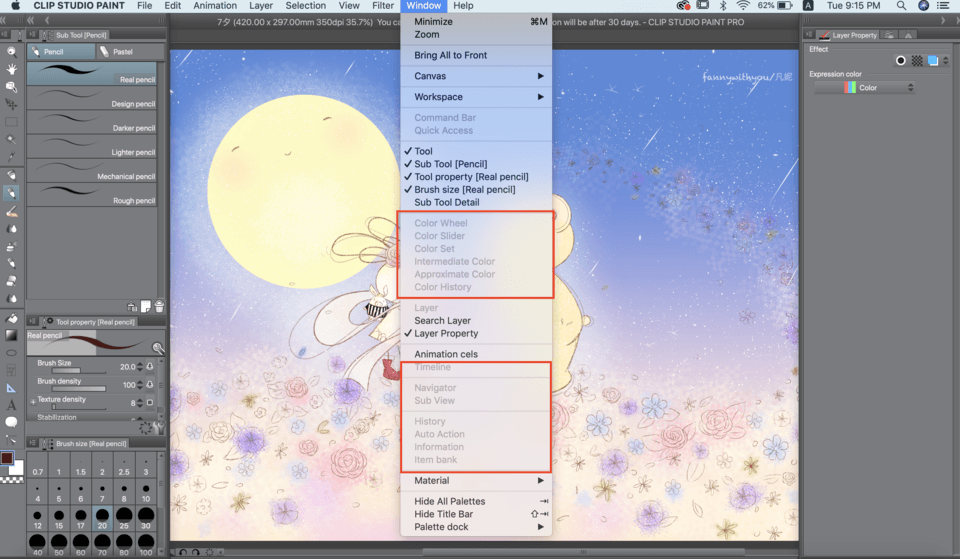
Task: Toggle Texture density checkbox button
Action: 150,402
